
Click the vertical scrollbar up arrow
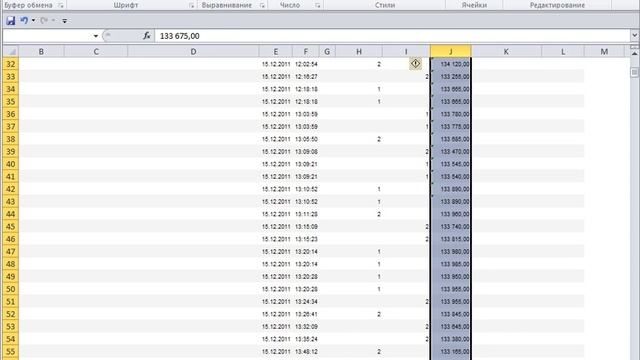(x=634, y=53)
